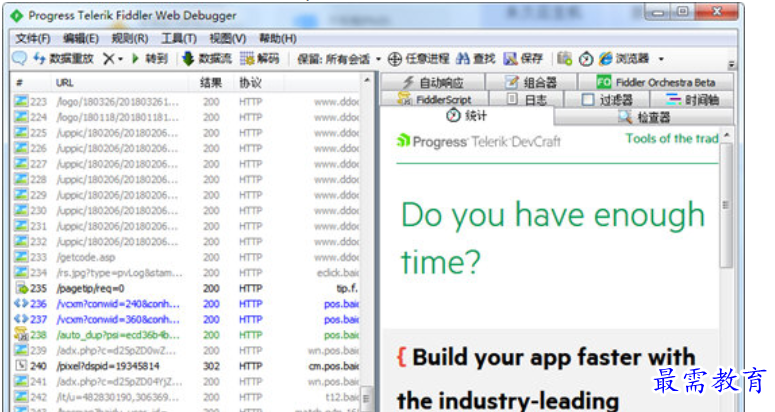Select session 239 /adx.php row
Image resolution: width=775 pixels, height=412 pixels.
[x=187, y=350]
